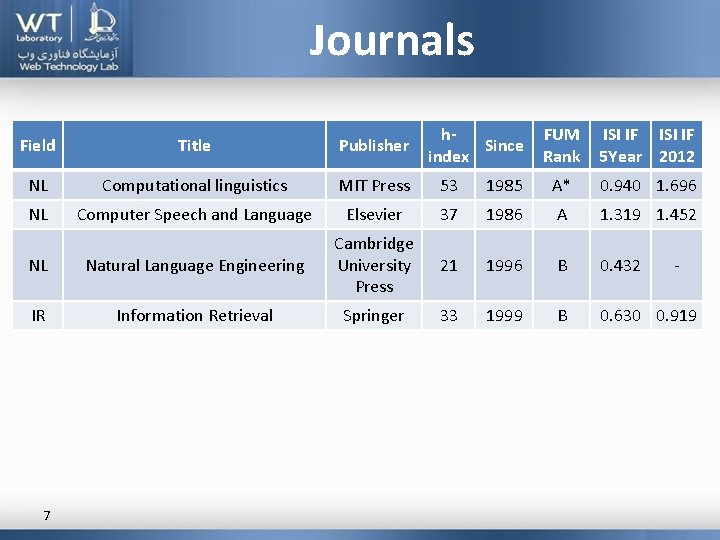Click the year 1999 cell

(x=504, y=315)
